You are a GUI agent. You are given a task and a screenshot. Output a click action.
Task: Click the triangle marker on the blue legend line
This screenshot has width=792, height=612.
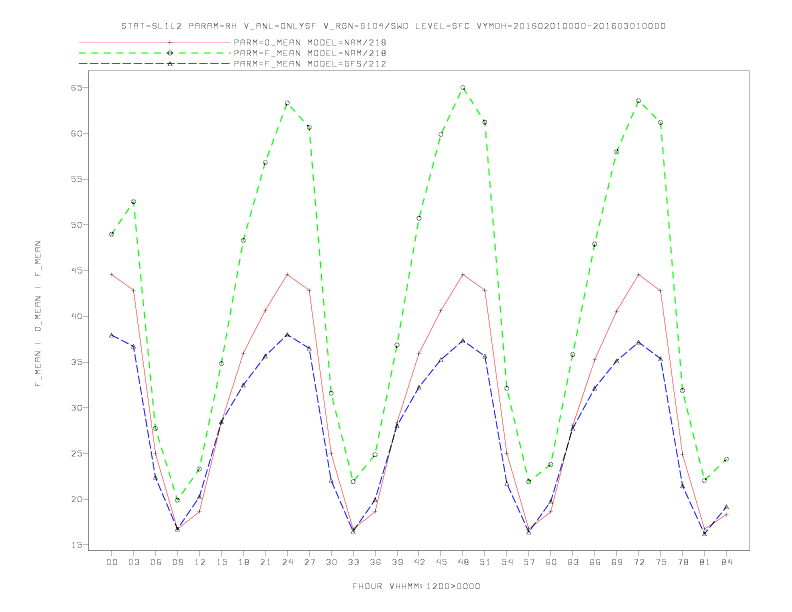click(170, 64)
